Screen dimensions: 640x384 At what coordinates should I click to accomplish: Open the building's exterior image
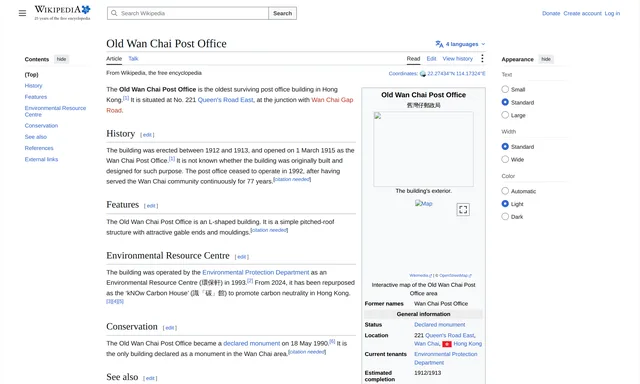[423, 149]
